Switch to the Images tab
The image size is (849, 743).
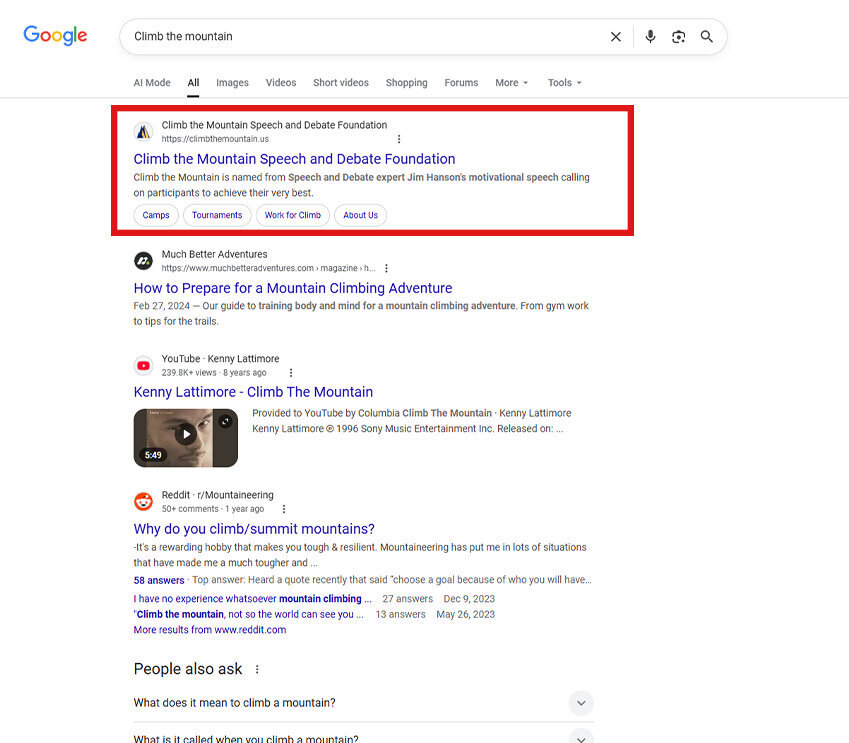pyautogui.click(x=232, y=83)
